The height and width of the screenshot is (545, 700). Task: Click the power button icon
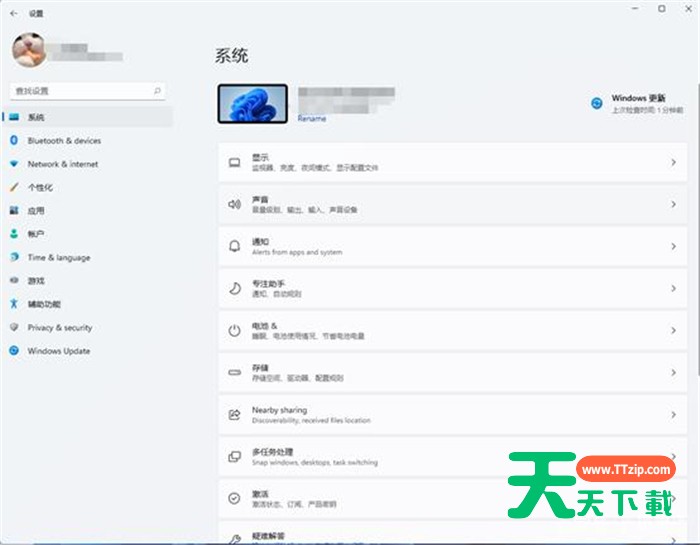tap(234, 331)
